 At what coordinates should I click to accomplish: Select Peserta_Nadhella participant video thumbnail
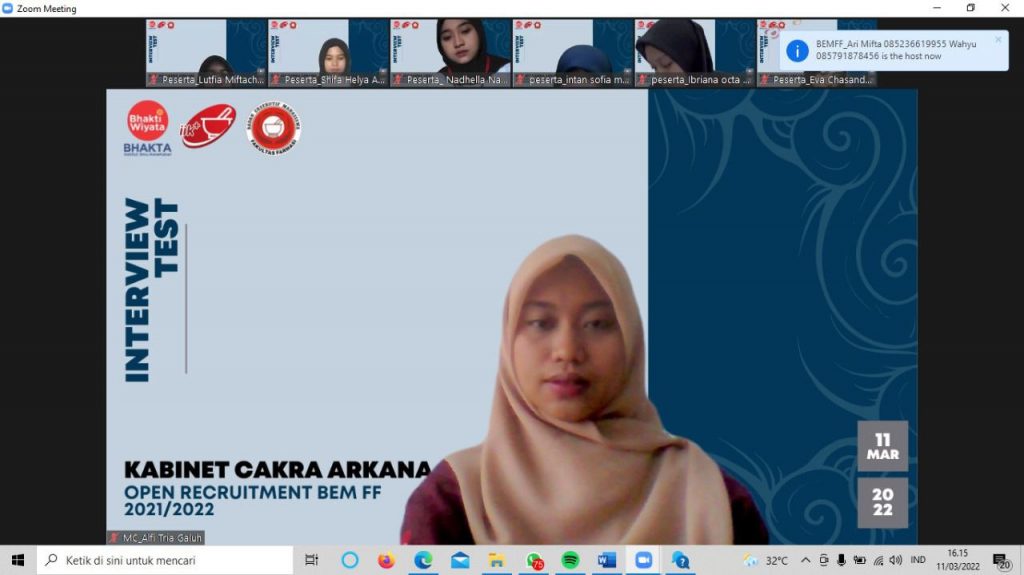tap(450, 52)
